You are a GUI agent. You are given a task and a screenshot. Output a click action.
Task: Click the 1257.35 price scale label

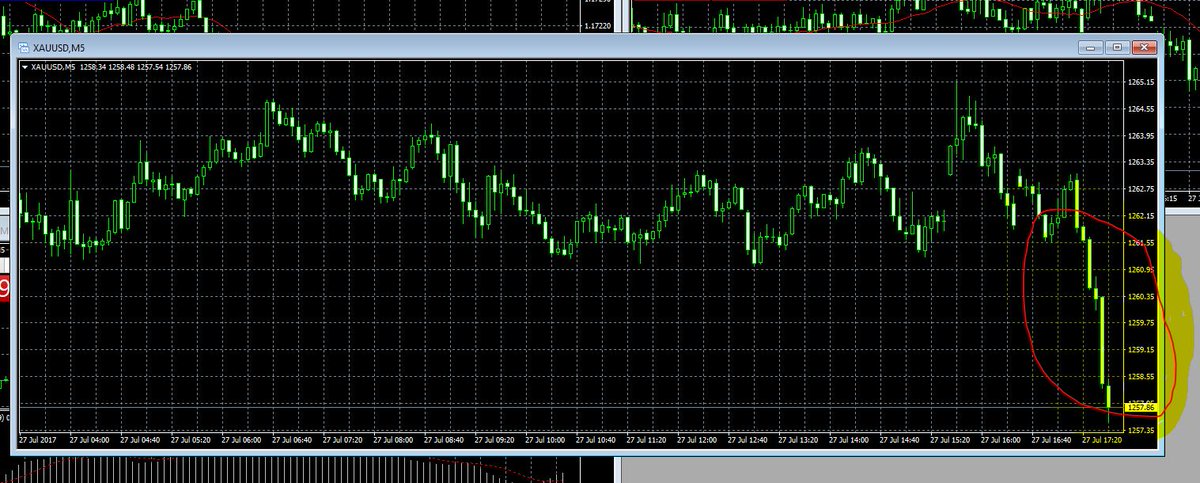click(1141, 431)
